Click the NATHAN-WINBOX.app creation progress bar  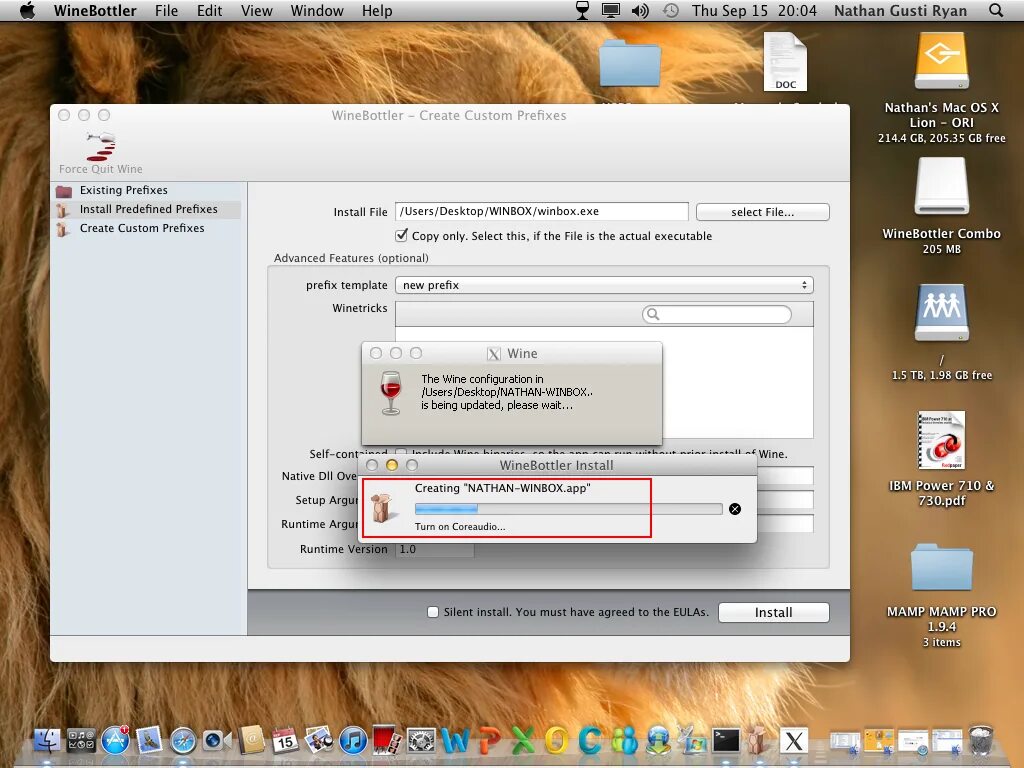pos(568,509)
